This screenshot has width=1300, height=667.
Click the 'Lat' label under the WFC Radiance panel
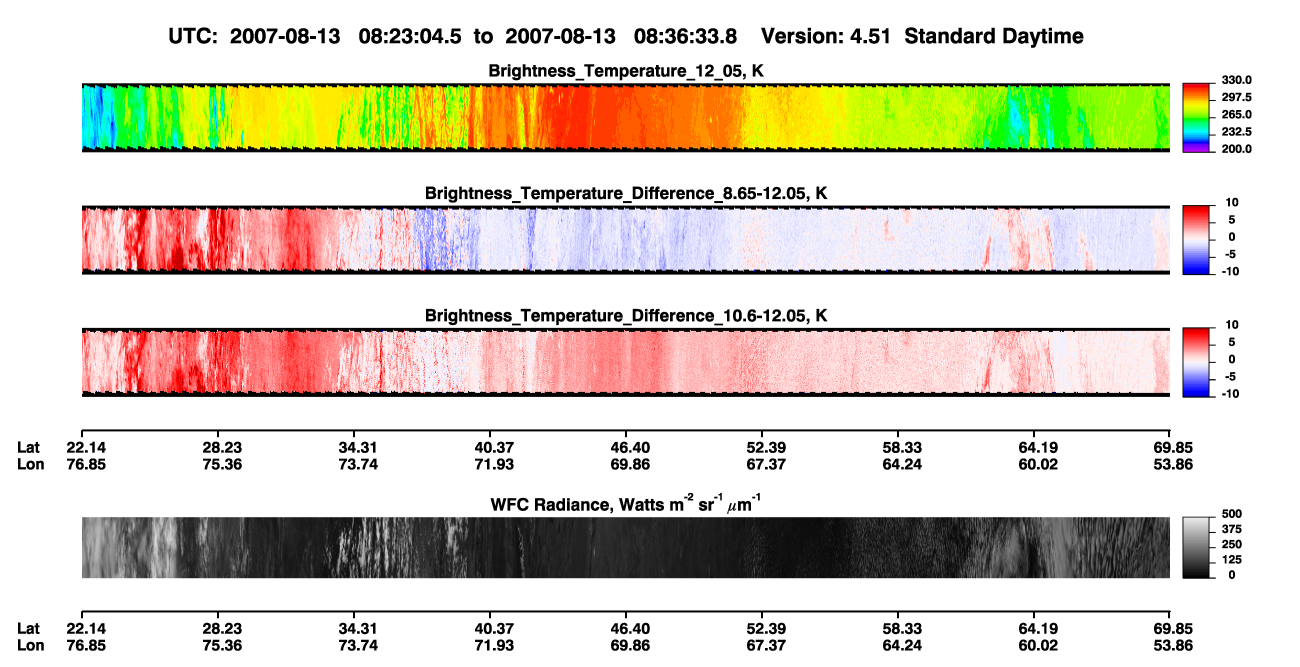tap(29, 628)
